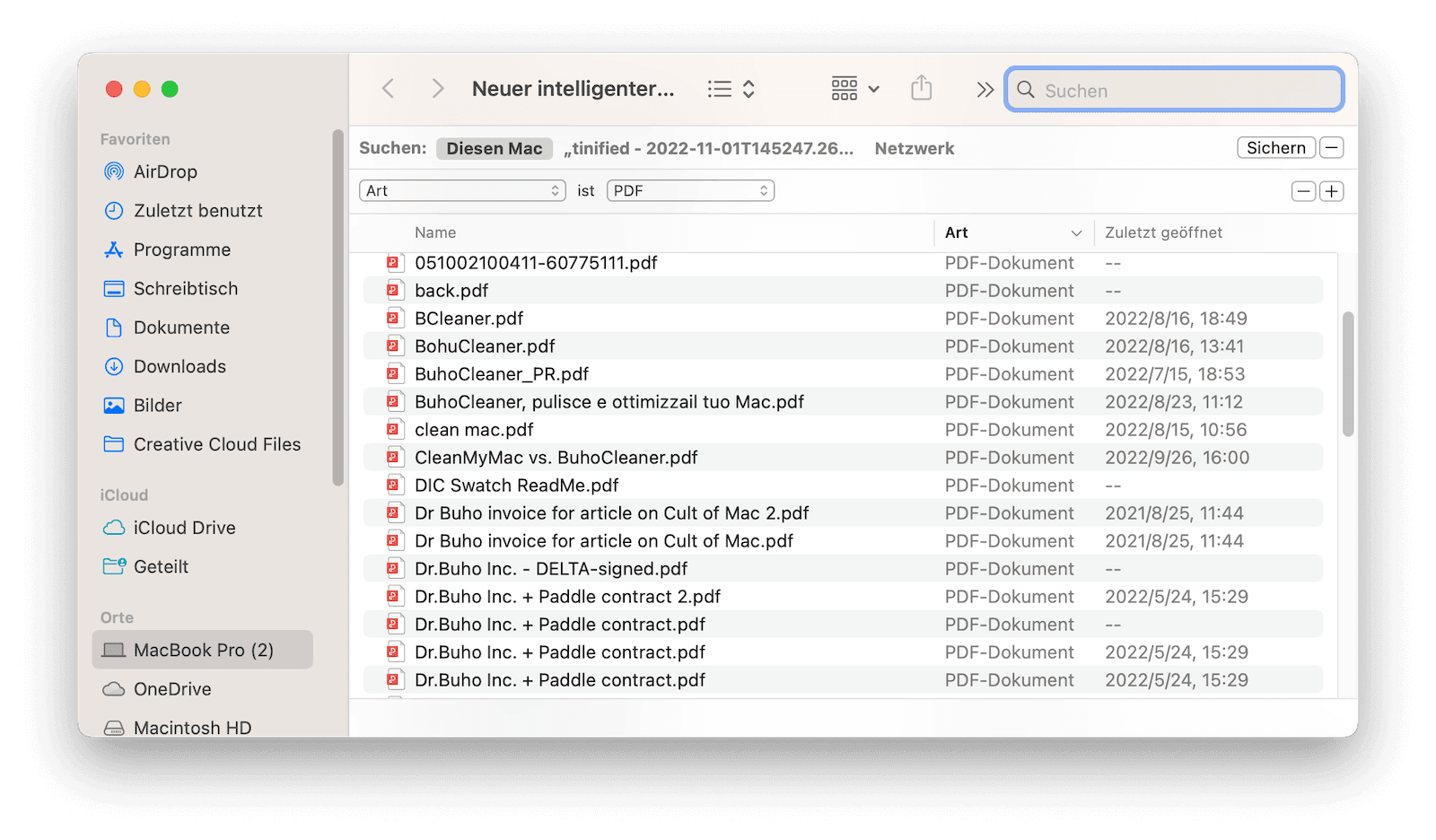This screenshot has width=1436, height=840.
Task: Click the Sichern button
Action: [1275, 147]
